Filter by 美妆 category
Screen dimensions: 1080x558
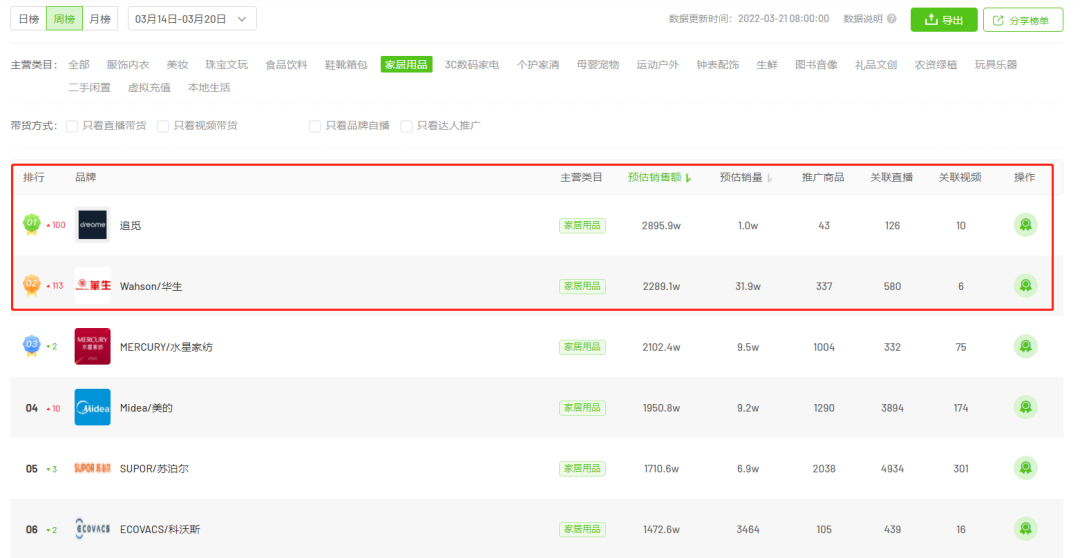pos(177,65)
